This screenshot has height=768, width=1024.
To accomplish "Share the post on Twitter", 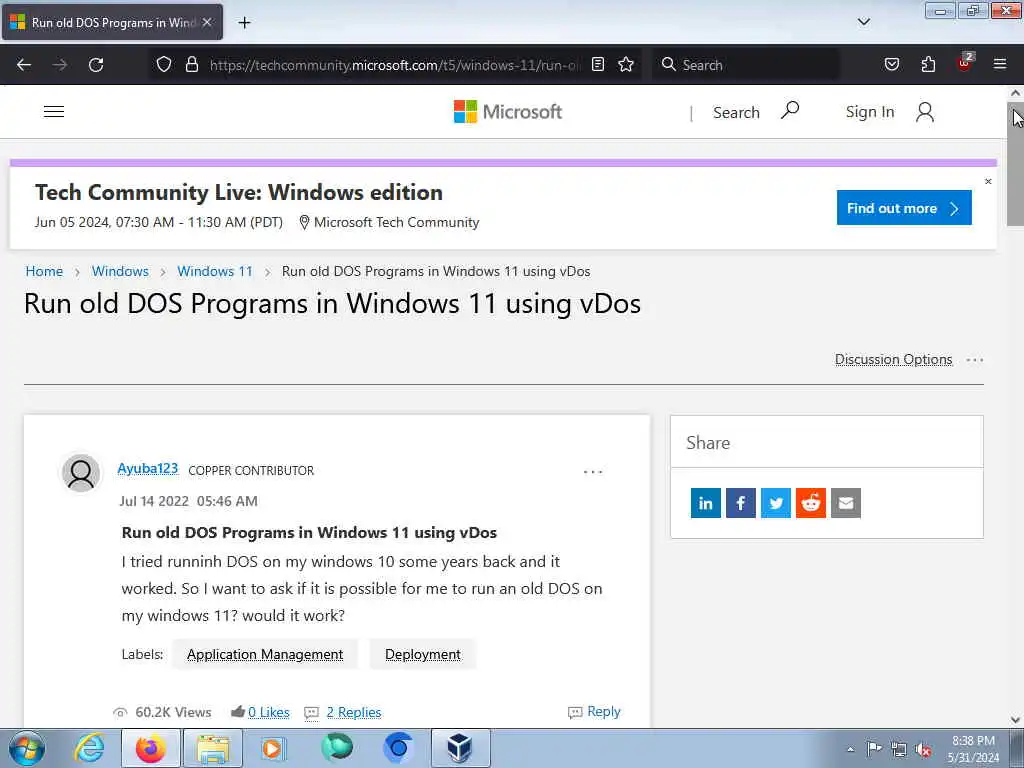I will pyautogui.click(x=776, y=503).
